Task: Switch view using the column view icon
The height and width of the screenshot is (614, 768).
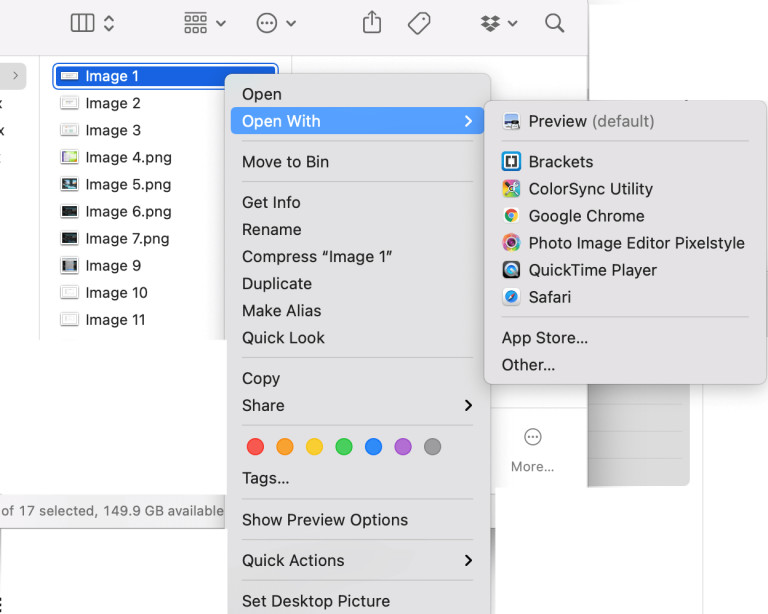Action: tap(93, 23)
